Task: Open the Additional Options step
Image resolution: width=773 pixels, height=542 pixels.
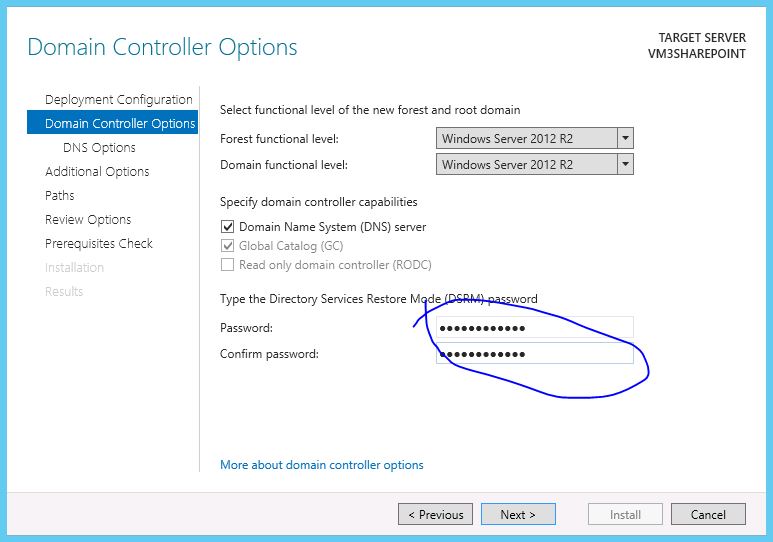Action: pos(97,172)
